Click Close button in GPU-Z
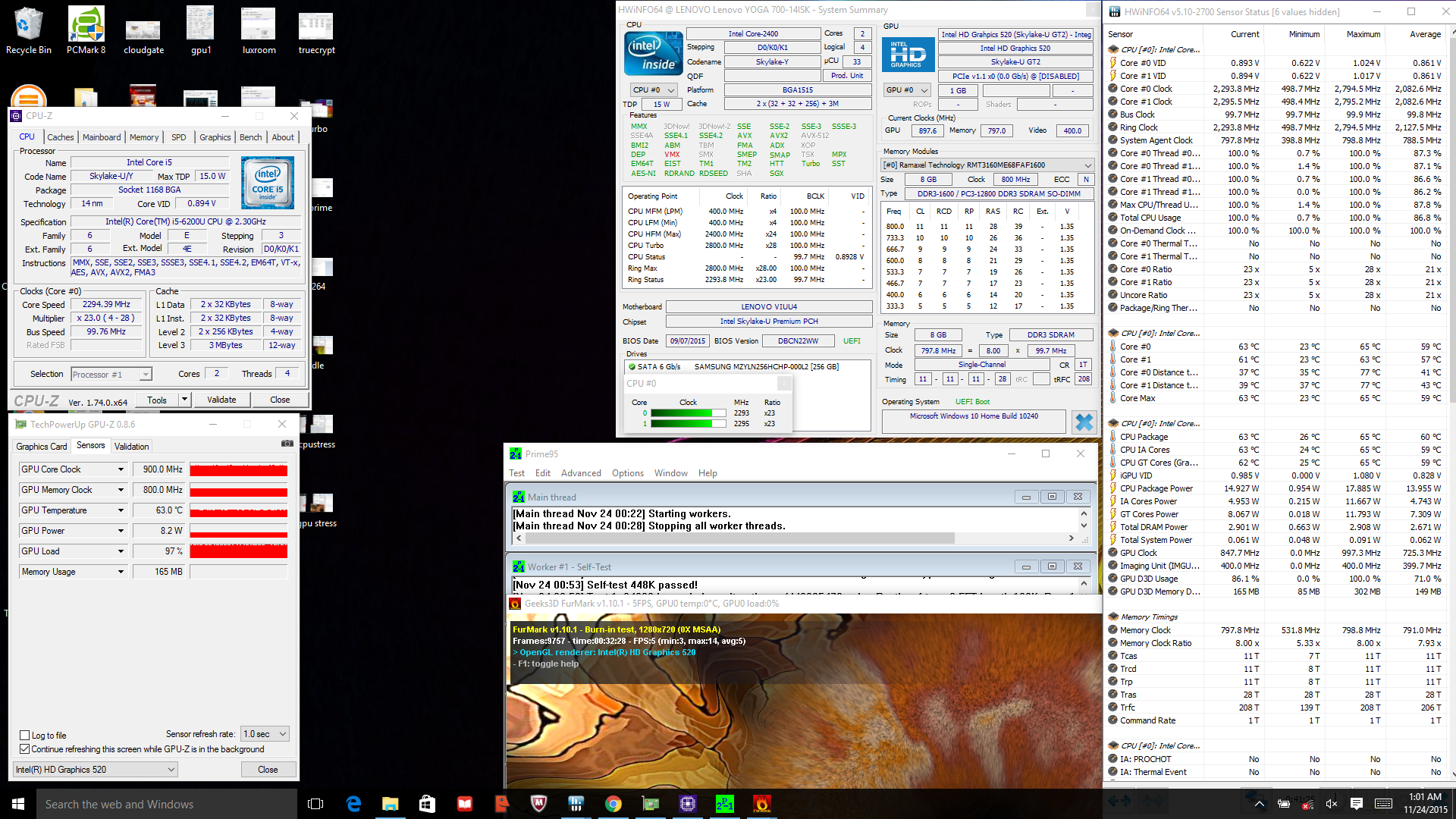The image size is (1456, 819). tap(268, 770)
